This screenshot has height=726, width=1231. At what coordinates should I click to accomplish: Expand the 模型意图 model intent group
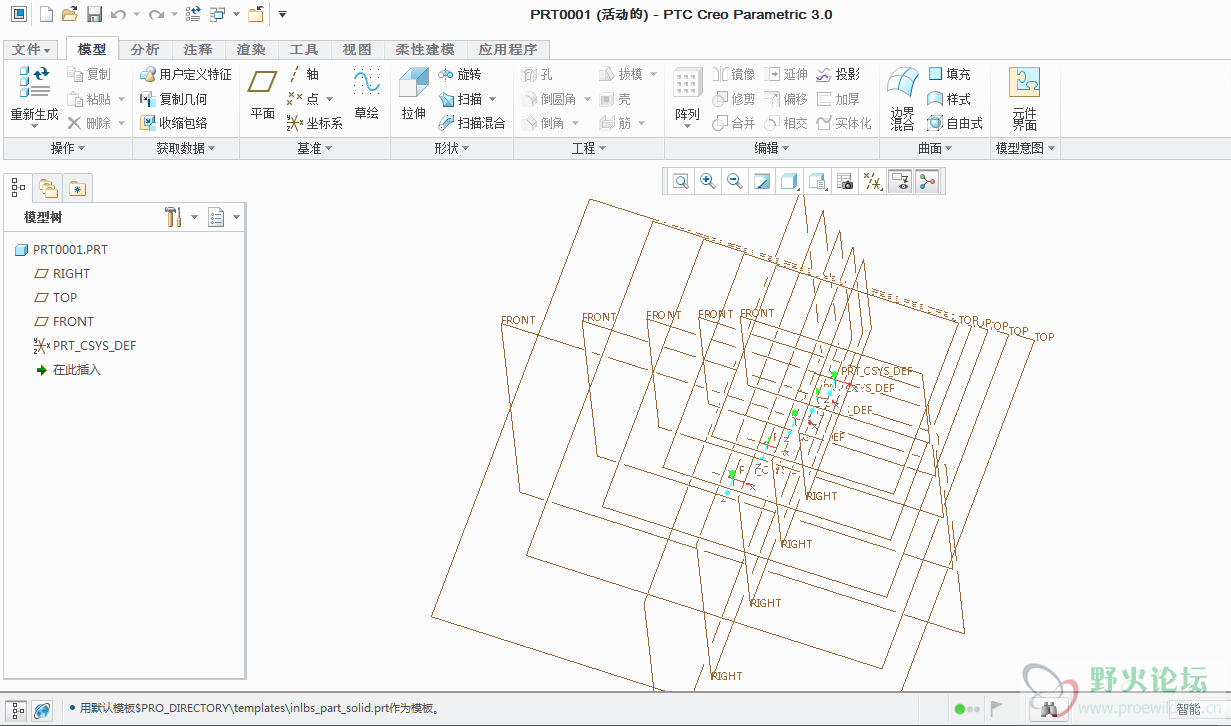[x=1026, y=148]
